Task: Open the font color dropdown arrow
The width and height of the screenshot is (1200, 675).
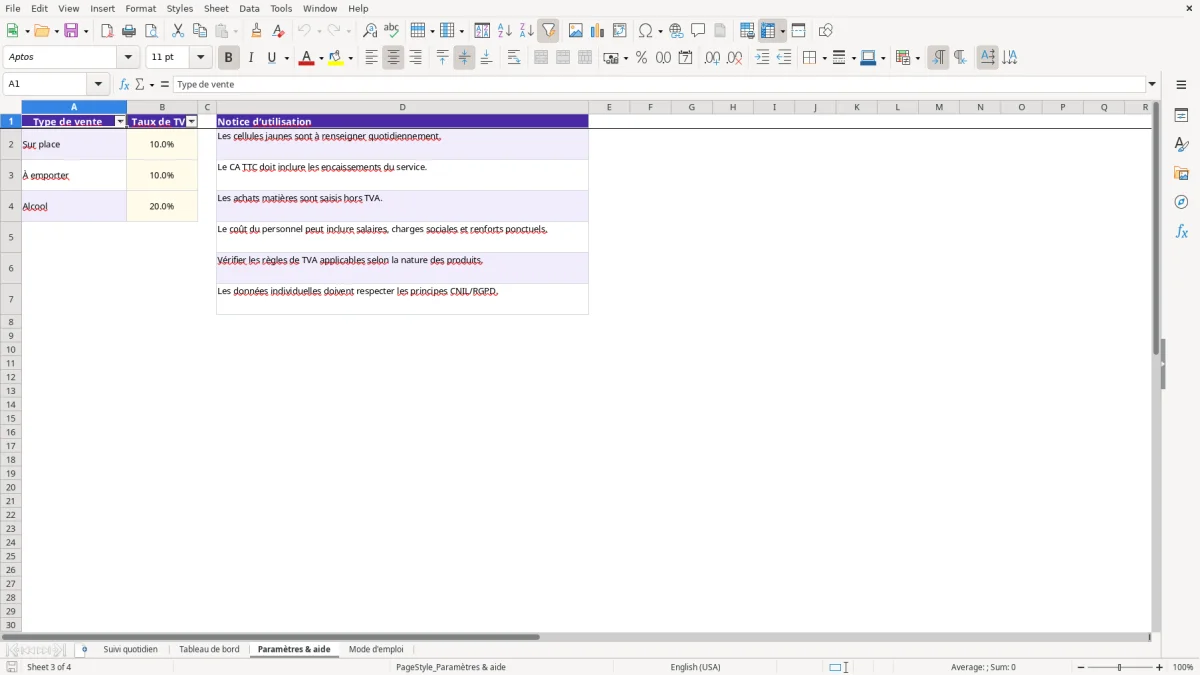Action: coord(320,59)
